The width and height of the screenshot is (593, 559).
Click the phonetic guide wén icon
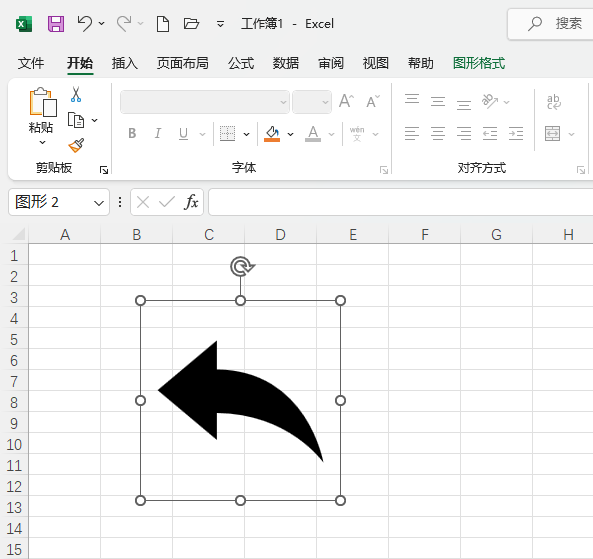(357, 134)
